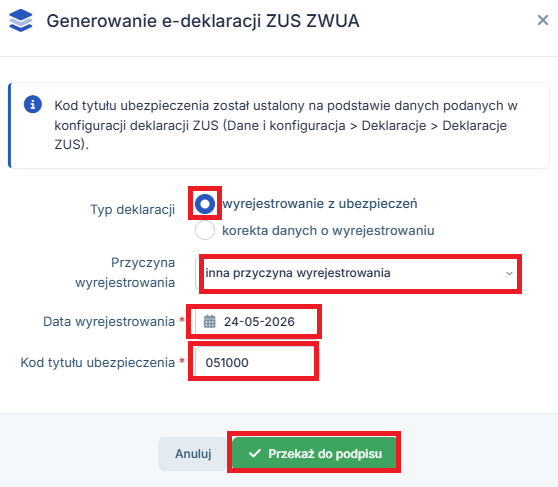Click the dialog title 'Generowanie e-deklaracji ZUS ZWUA'
558x487 pixels.
[x=203, y=21]
